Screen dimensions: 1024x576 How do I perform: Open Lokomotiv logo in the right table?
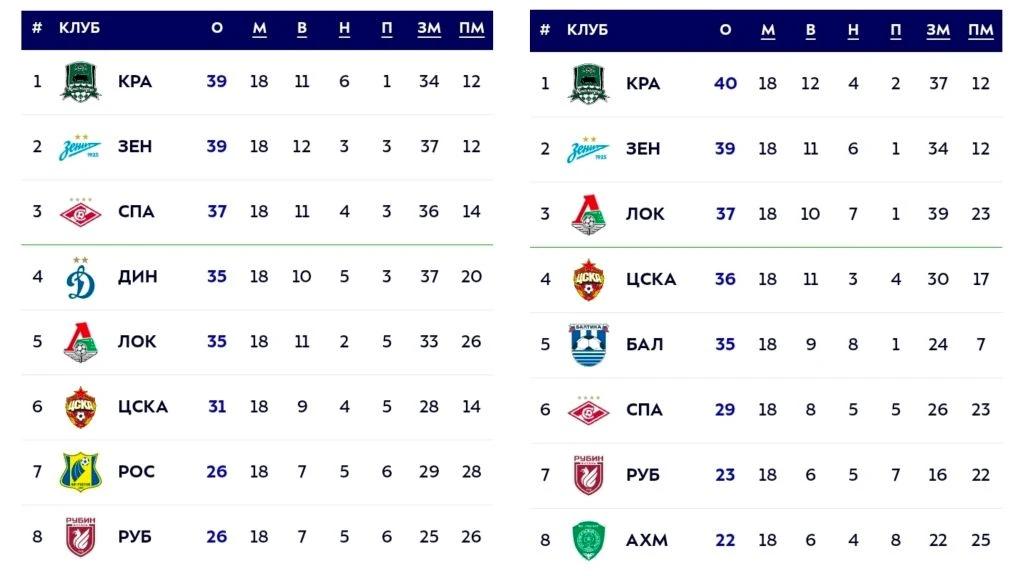(589, 214)
